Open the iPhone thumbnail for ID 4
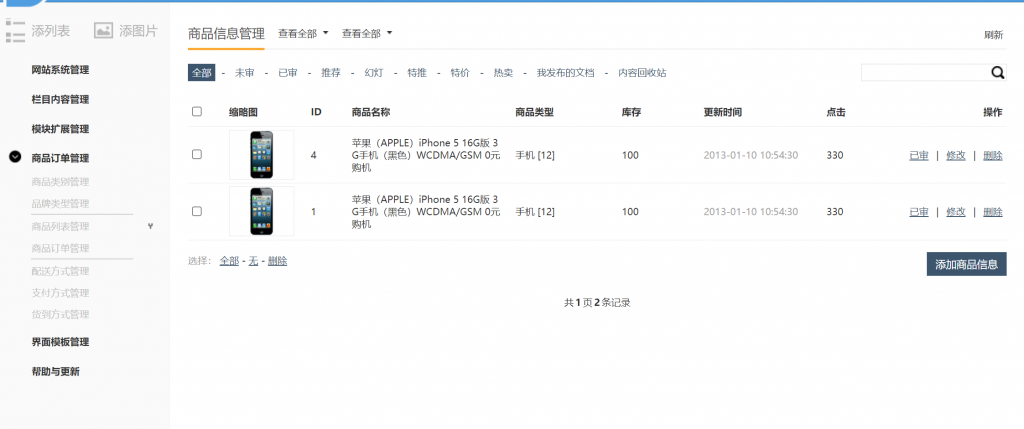This screenshot has width=1024, height=429. (261, 155)
